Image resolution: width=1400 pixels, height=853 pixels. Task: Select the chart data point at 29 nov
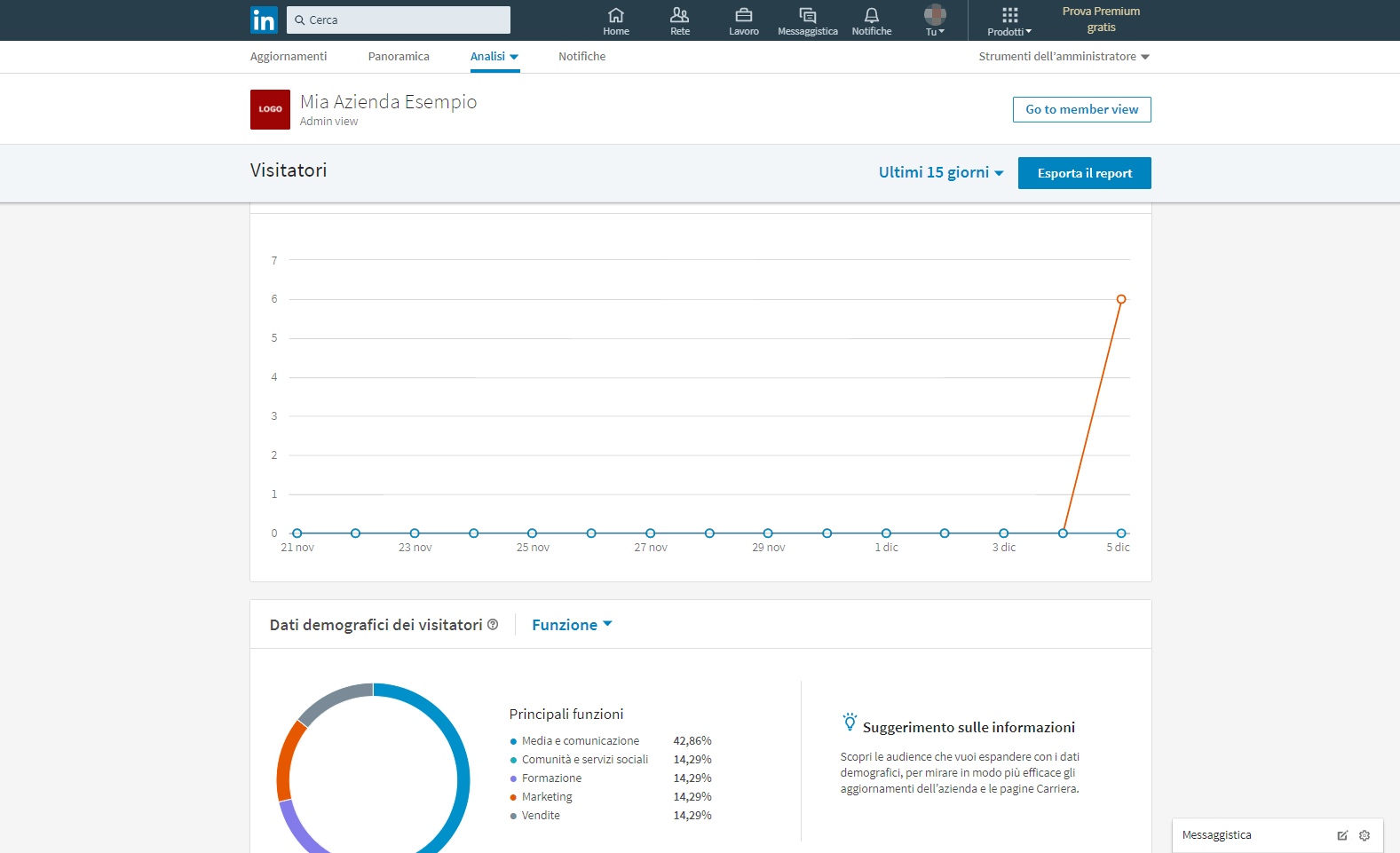coord(768,533)
